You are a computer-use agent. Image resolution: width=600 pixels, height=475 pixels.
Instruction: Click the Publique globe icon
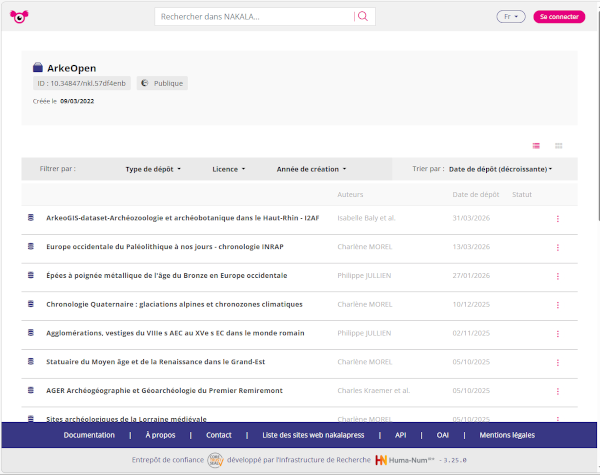click(x=145, y=83)
